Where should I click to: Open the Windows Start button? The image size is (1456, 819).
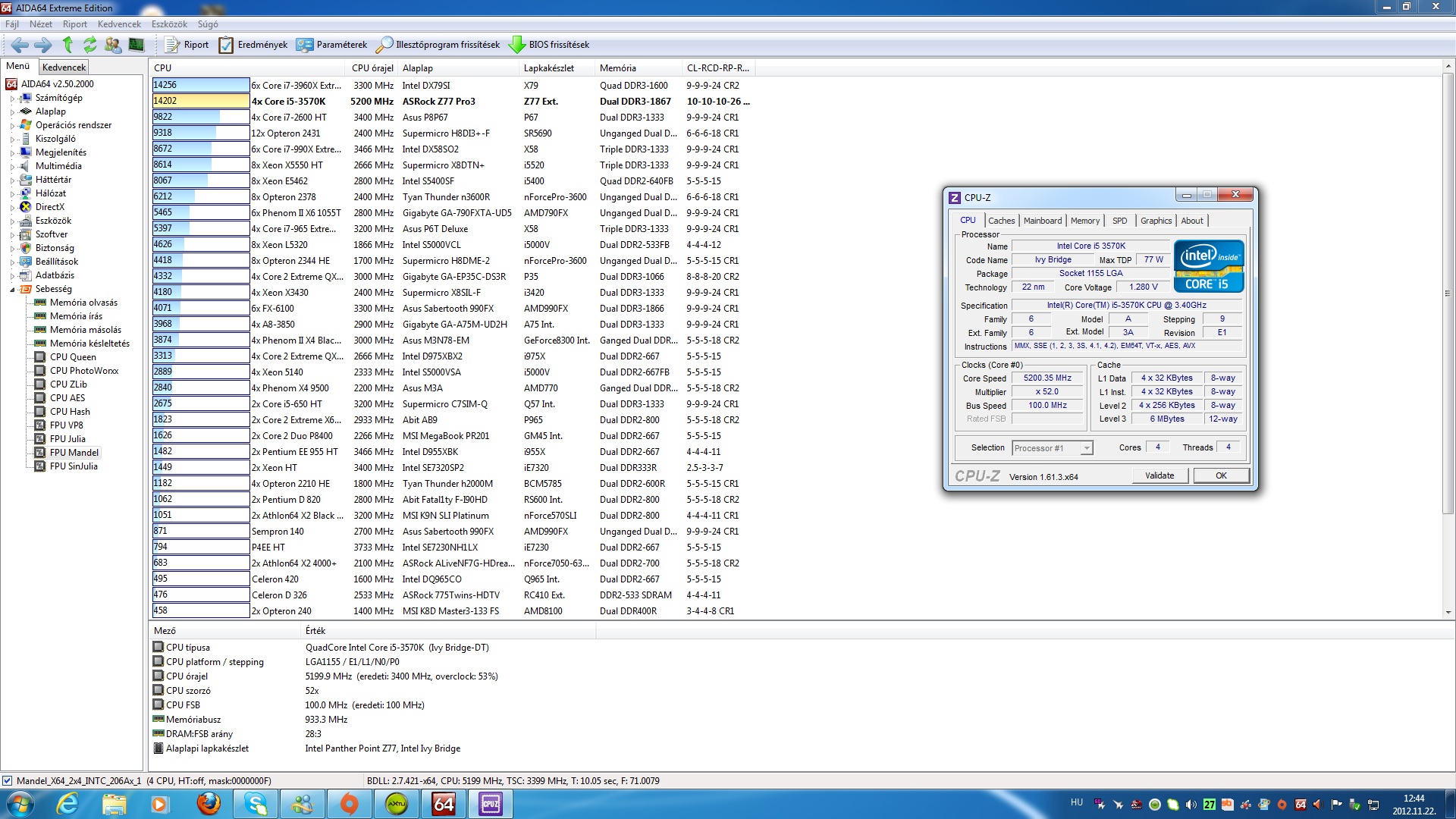click(20, 804)
